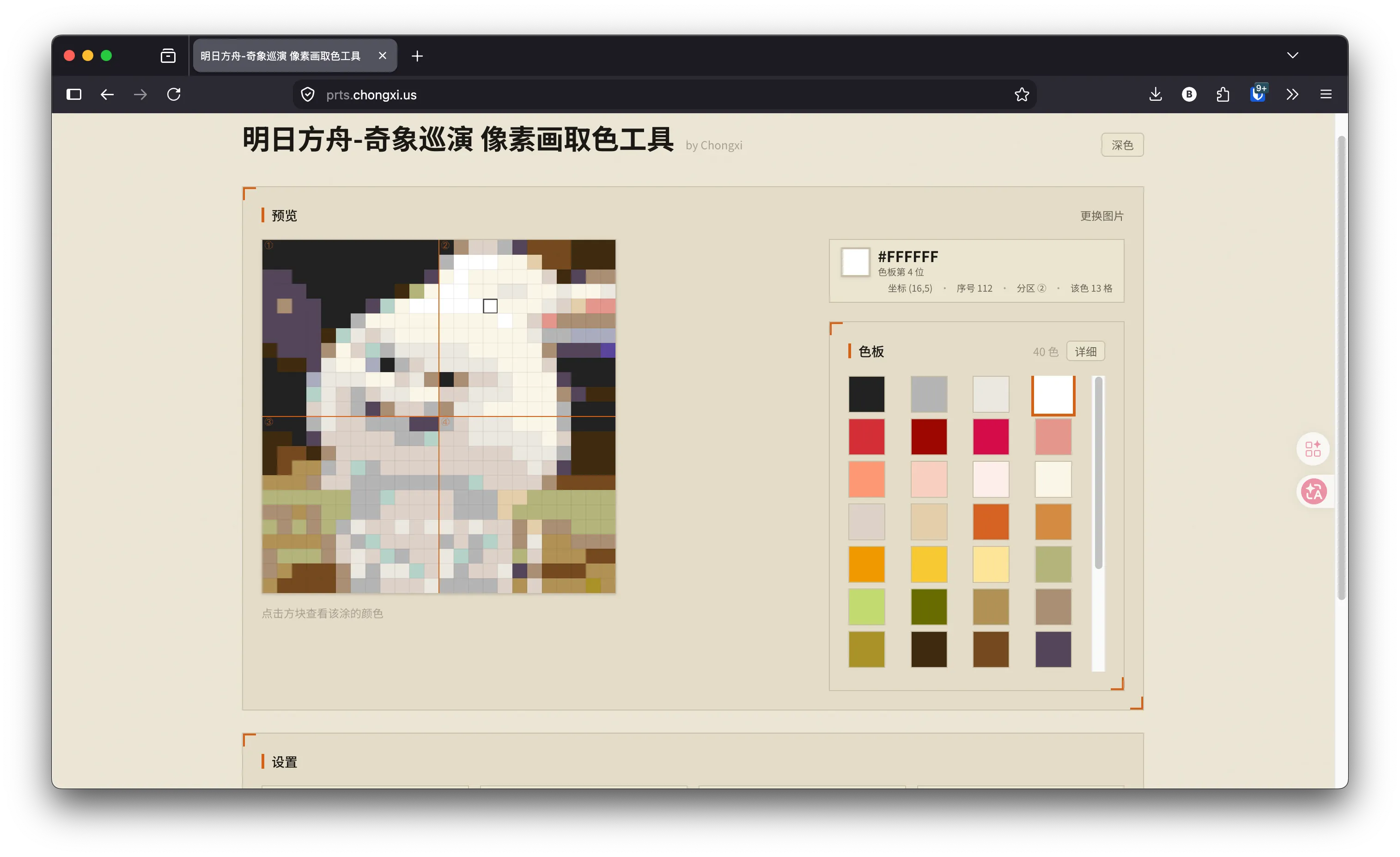
Task: Click the 色板第 4 位 text
Action: [x=901, y=272]
